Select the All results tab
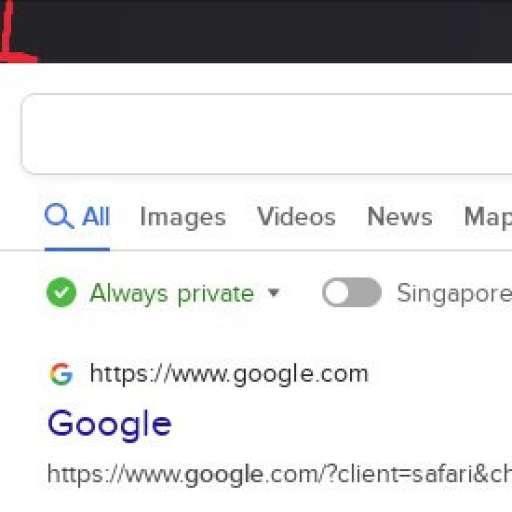Image resolution: width=512 pixels, height=512 pixels. point(77,217)
